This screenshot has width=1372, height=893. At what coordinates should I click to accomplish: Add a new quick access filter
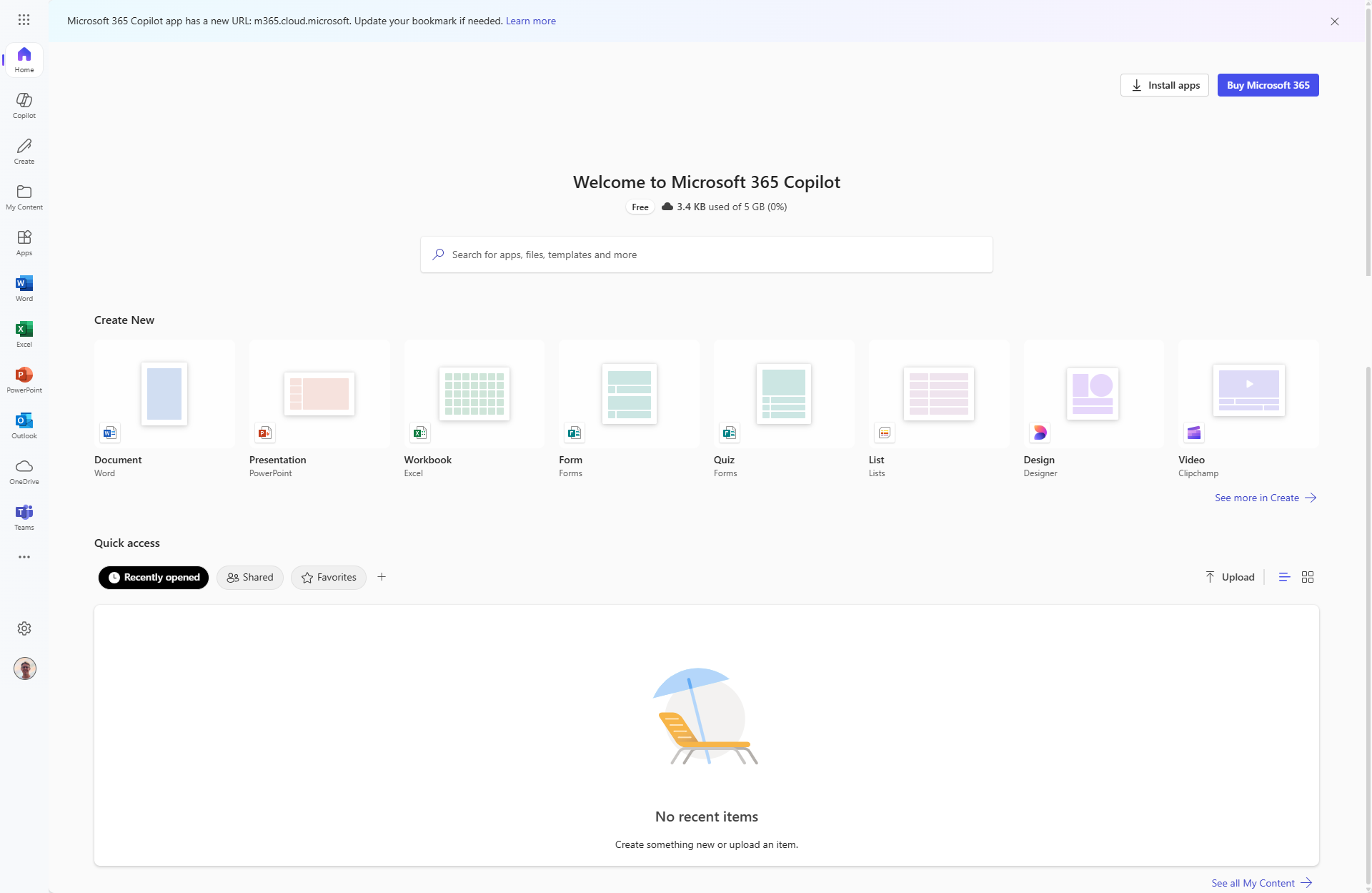[x=382, y=577]
